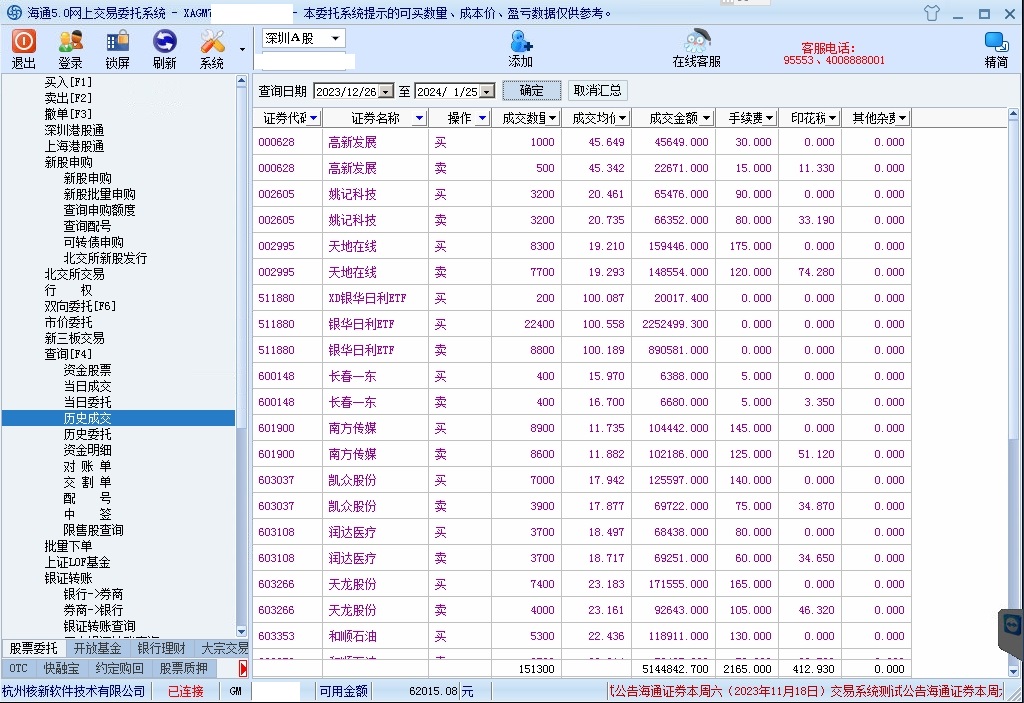Screen dimensions: 1024x703
Task: Switch to 精简 compact mode icon
Action: 996,42
